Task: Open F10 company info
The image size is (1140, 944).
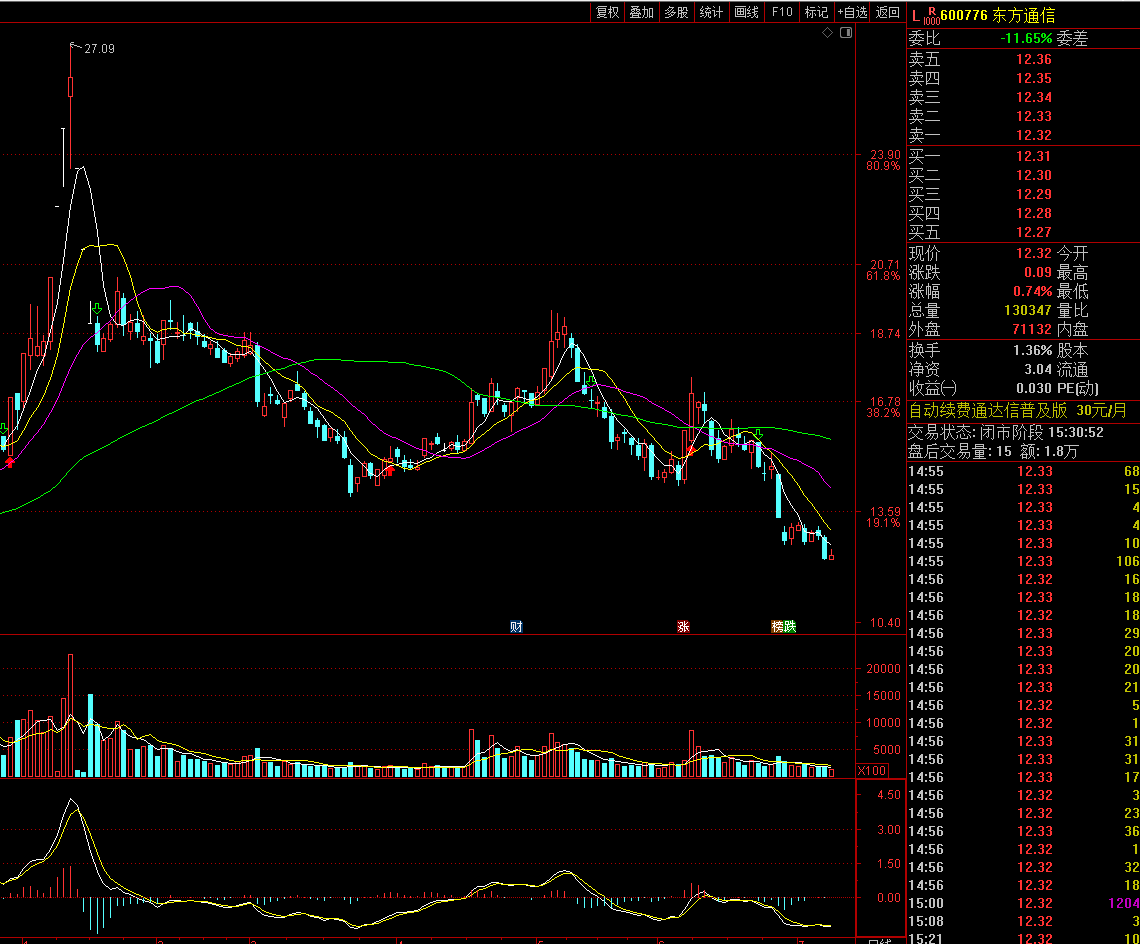Action: coord(782,12)
